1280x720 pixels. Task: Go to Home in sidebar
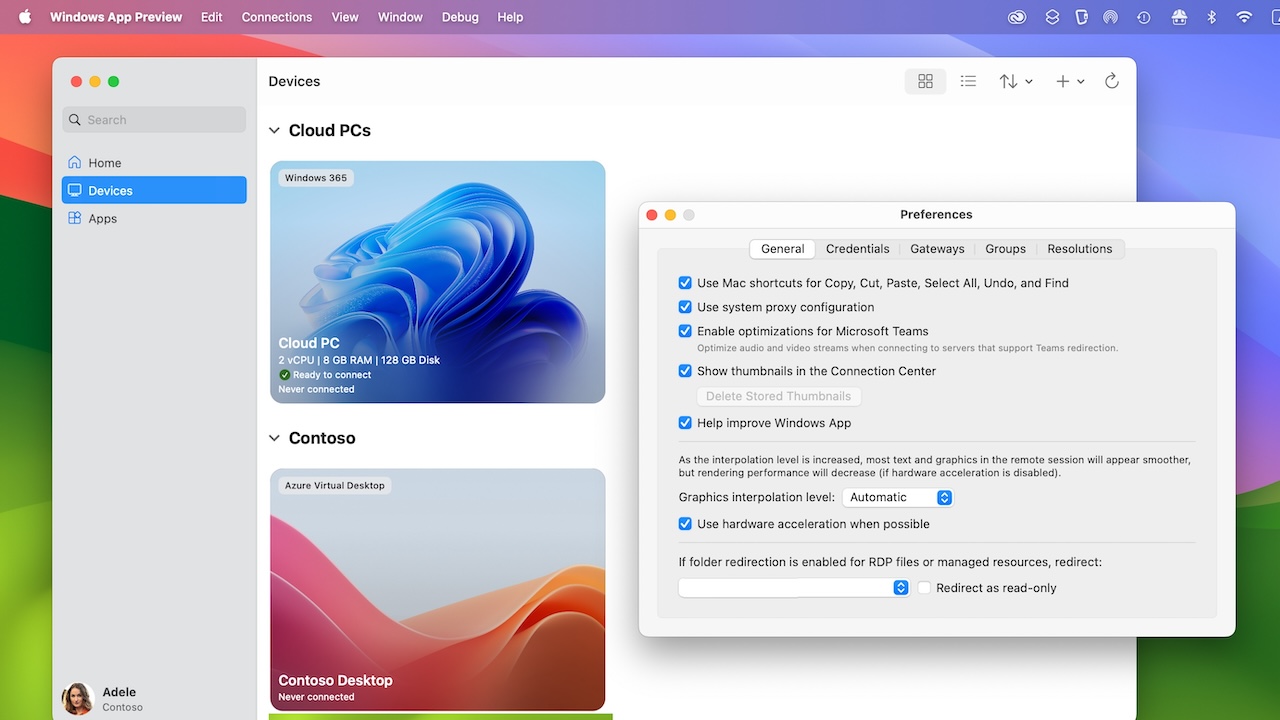154,163
